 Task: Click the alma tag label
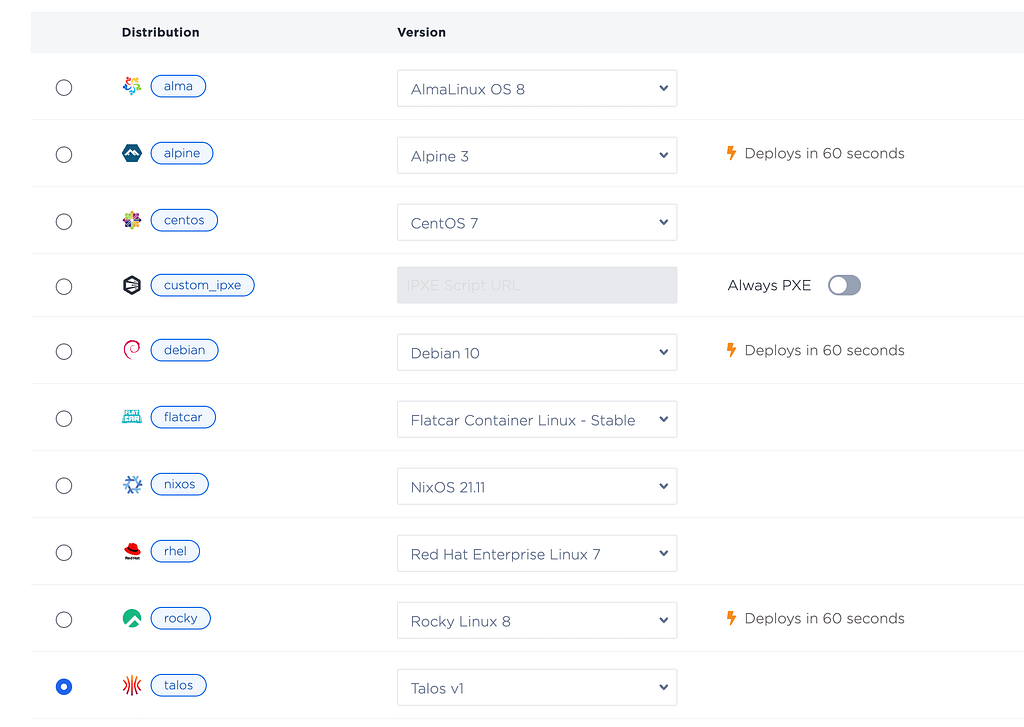178,86
